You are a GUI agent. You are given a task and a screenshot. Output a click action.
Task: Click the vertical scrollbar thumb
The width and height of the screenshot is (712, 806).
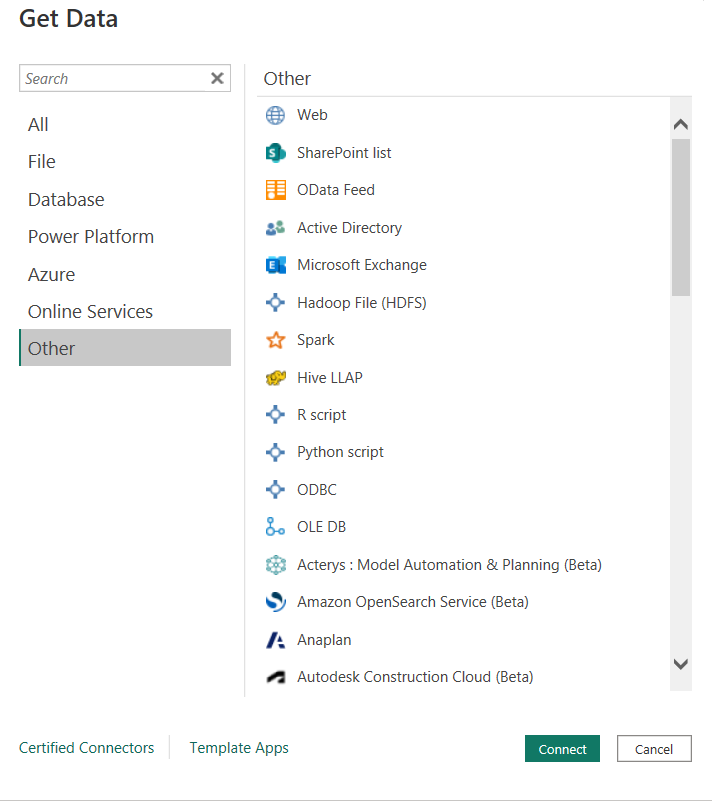click(x=681, y=217)
